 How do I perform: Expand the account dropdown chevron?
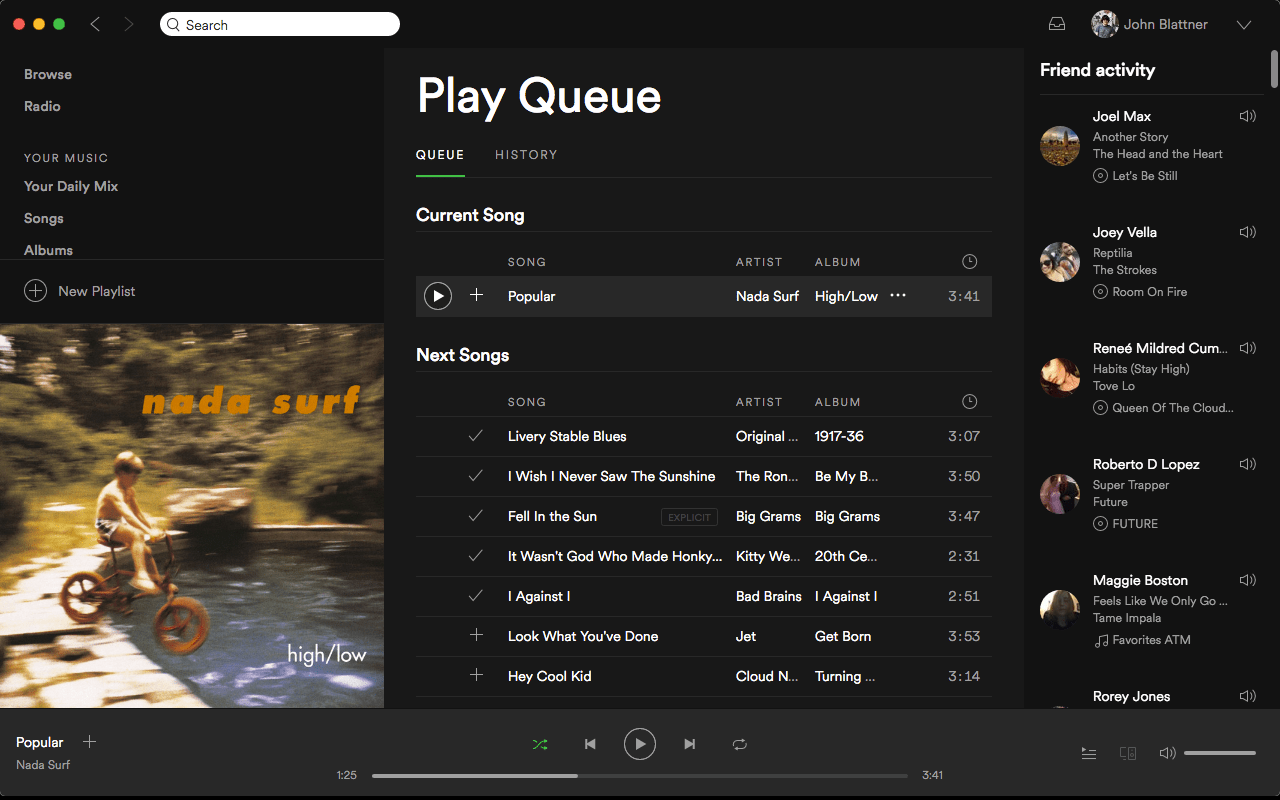(x=1244, y=25)
